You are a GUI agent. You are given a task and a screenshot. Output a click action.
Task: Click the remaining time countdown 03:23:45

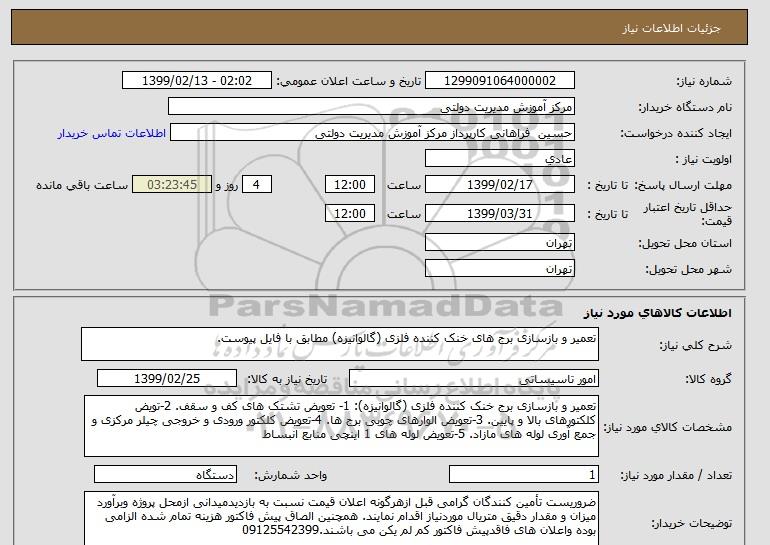[x=172, y=185]
